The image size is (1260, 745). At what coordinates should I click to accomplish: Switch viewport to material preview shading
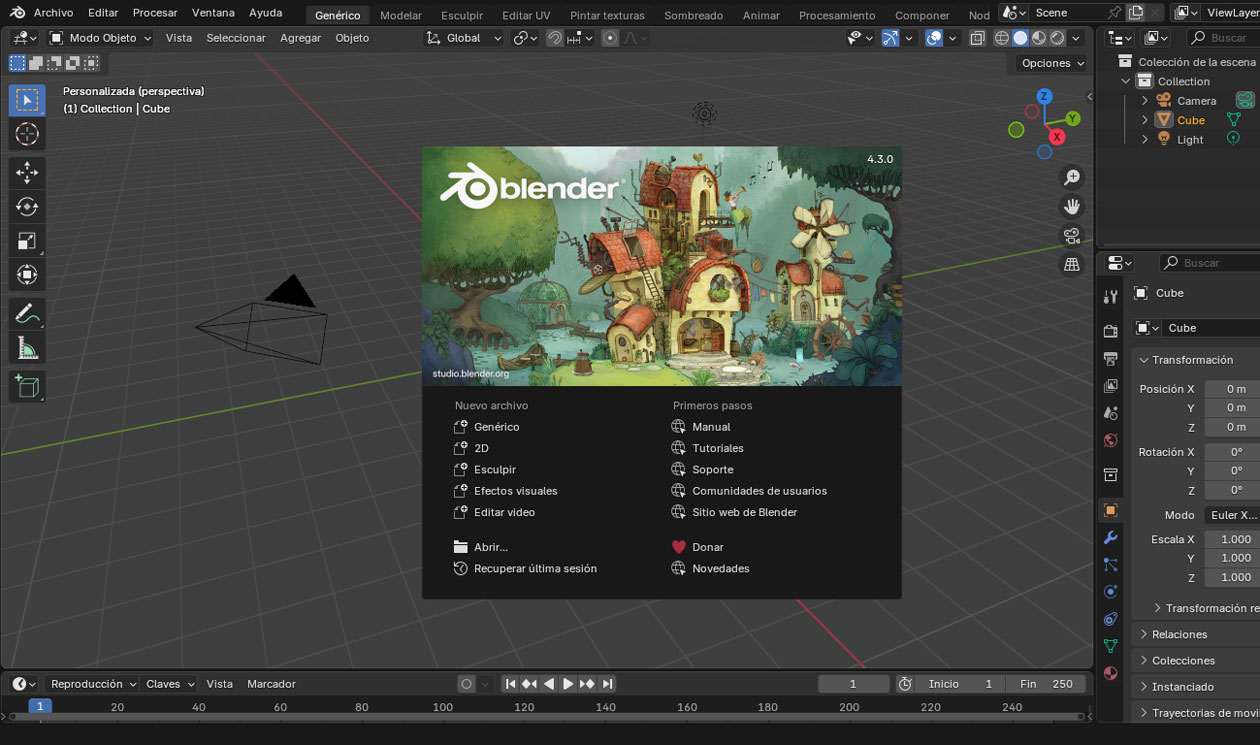point(1039,38)
